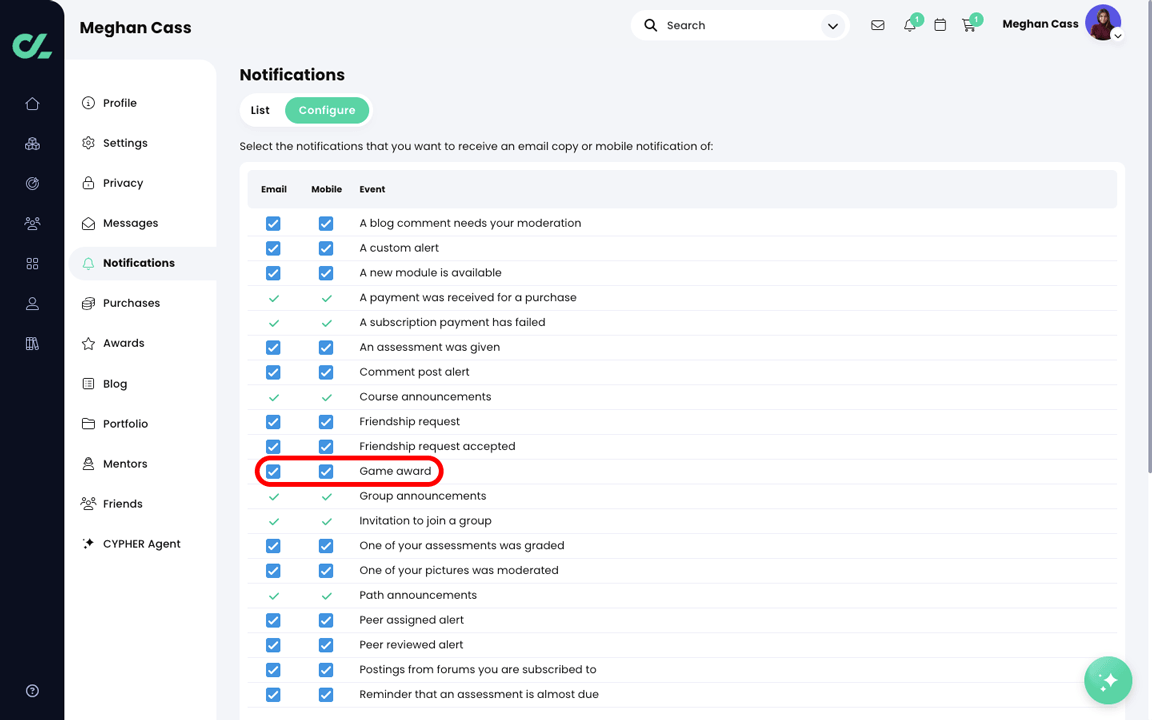The image size is (1152, 720).
Task: Click the 'Course announcements' event row text
Action: click(425, 397)
